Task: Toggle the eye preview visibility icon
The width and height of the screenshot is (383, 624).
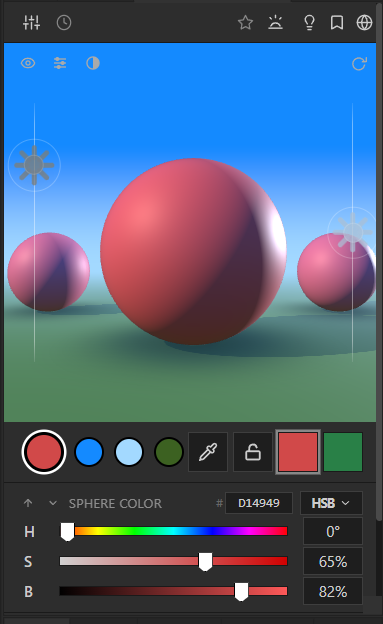Action: (28, 63)
